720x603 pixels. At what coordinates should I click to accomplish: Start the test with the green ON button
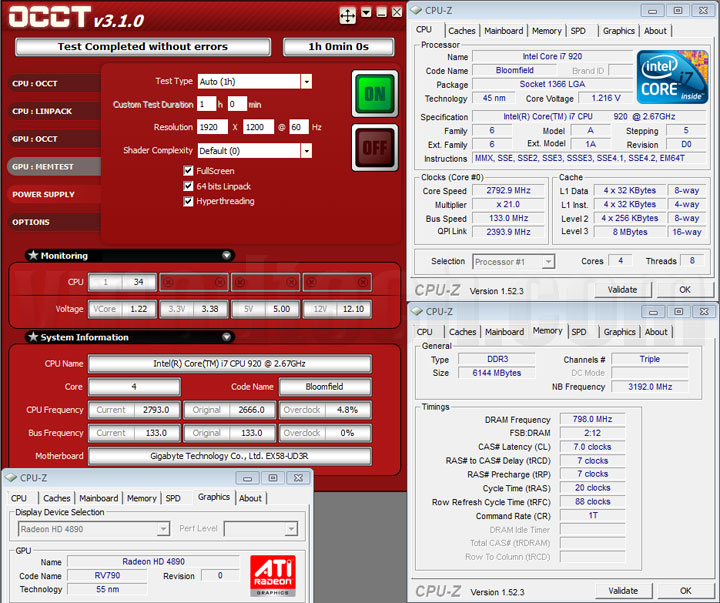(375, 94)
